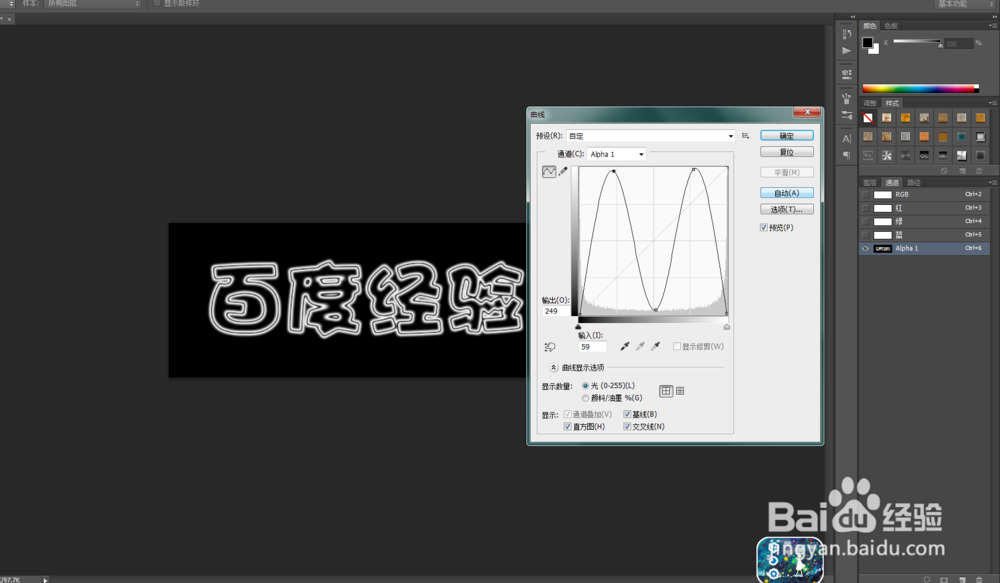Switch to the 图层 layers tab

[868, 182]
